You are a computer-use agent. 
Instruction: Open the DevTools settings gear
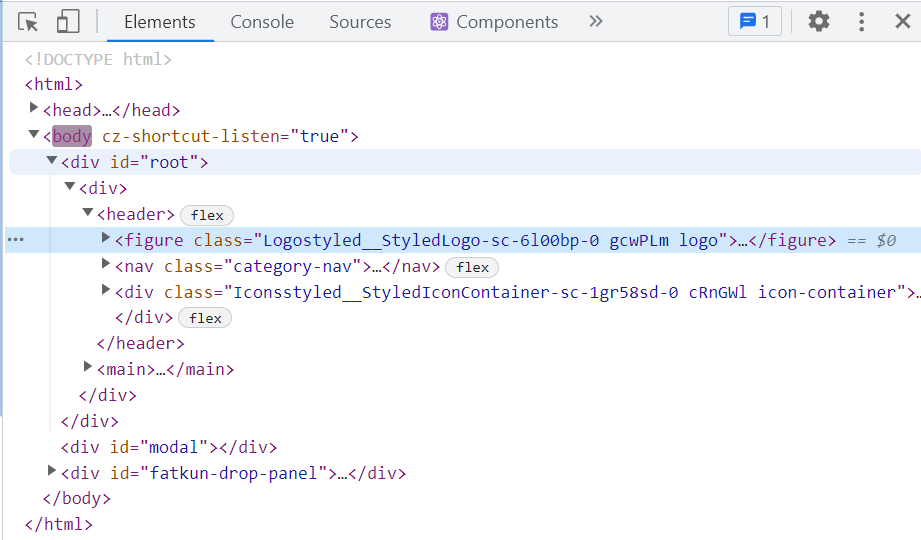(818, 22)
